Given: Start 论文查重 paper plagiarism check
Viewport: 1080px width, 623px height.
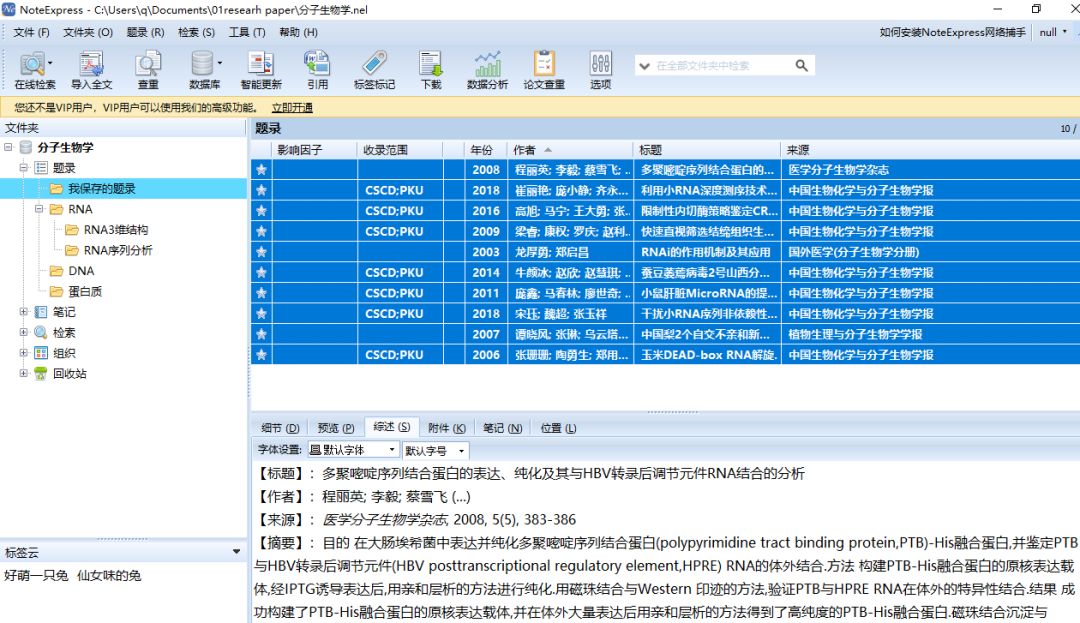Looking at the screenshot, I should (543, 70).
